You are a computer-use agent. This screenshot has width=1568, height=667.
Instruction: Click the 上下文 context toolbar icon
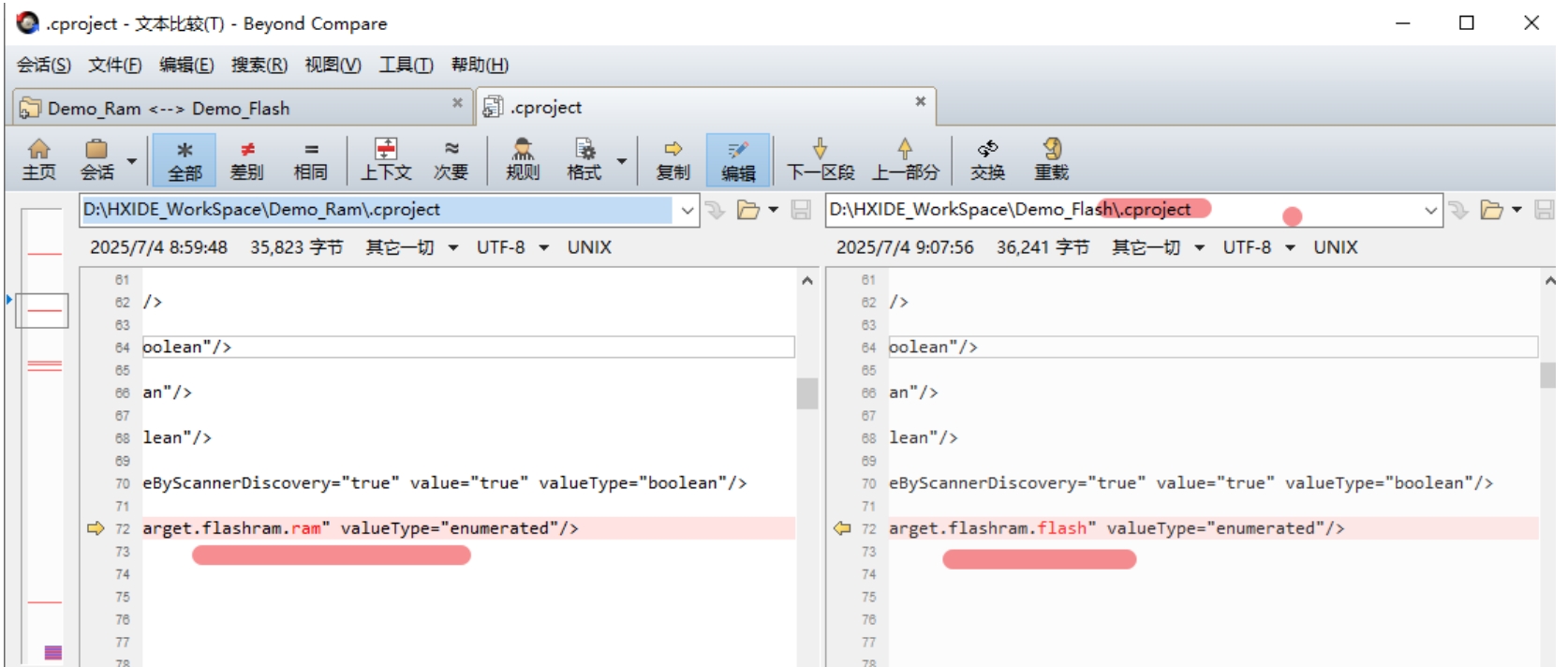tap(386, 159)
